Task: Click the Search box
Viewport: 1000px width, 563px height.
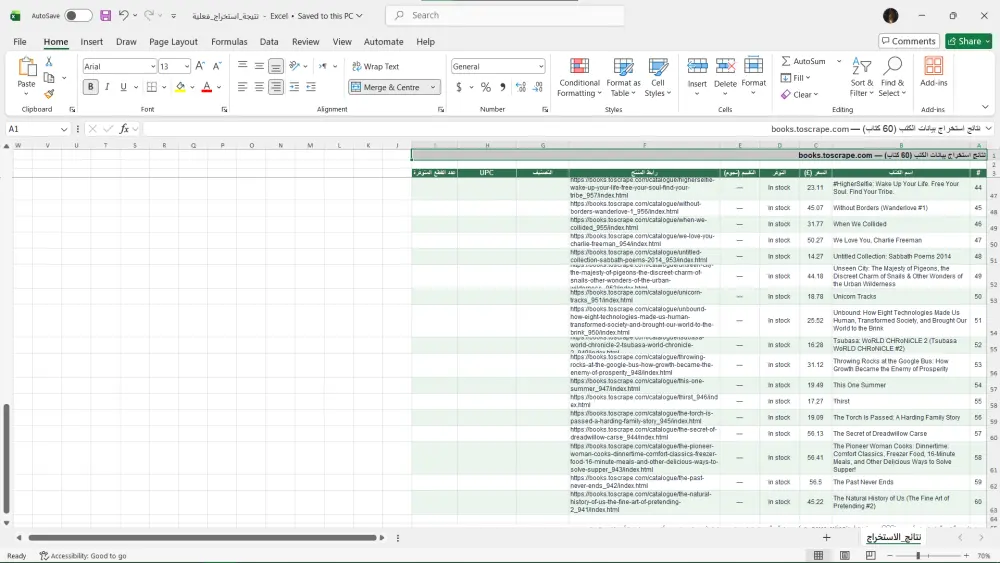Action: click(x=505, y=15)
